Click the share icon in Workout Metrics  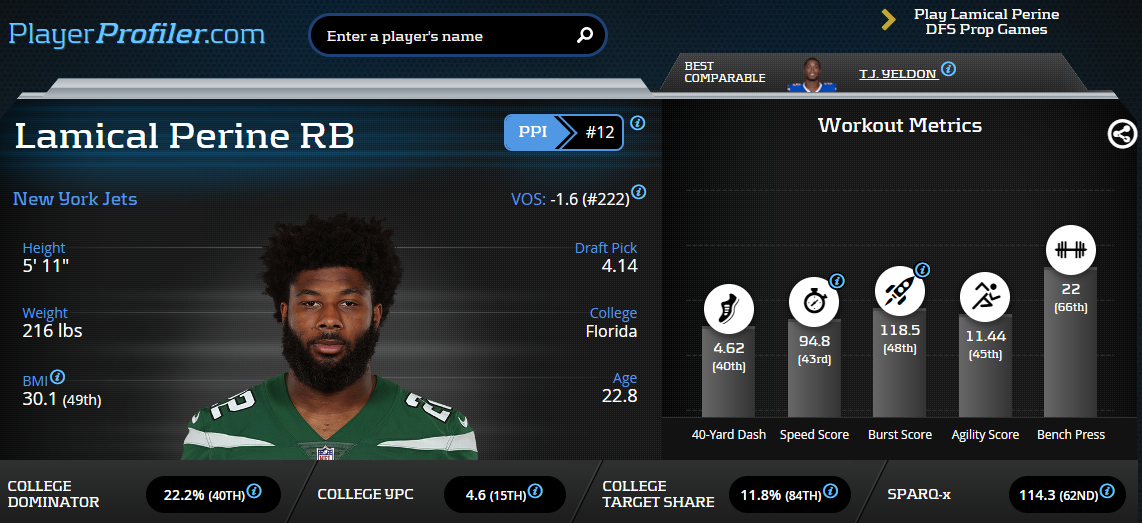click(x=1122, y=133)
